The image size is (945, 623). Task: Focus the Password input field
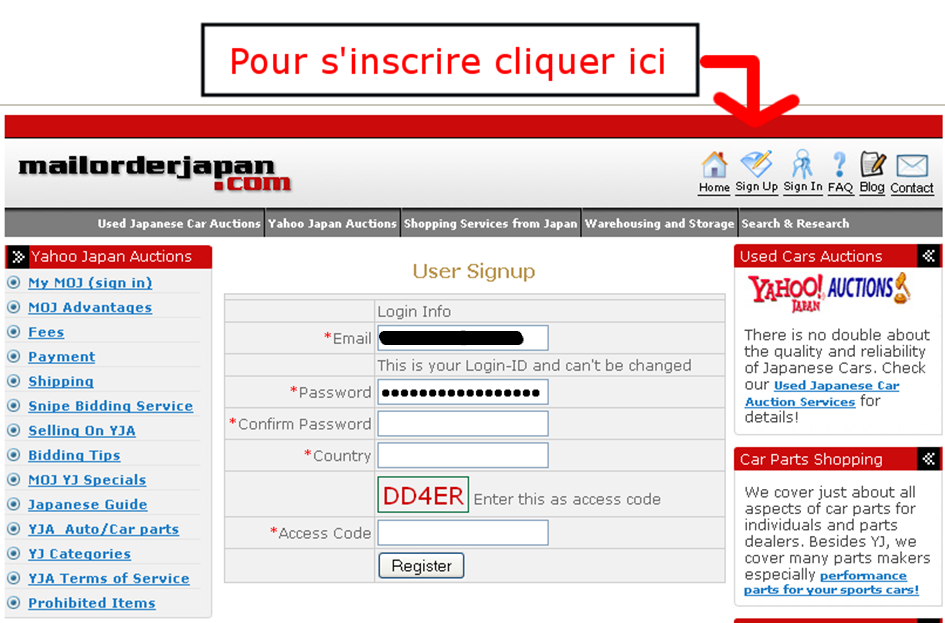[x=463, y=393]
